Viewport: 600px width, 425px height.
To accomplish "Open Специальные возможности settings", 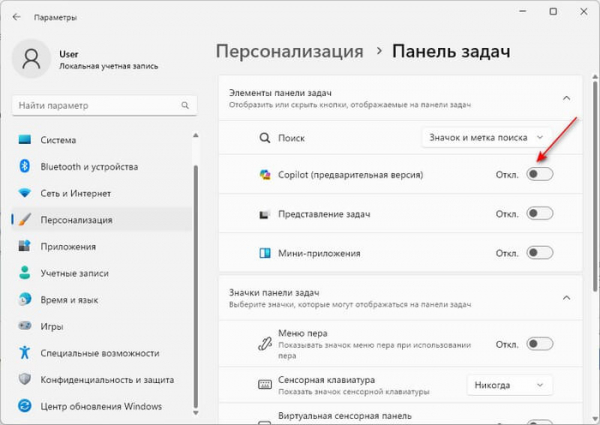I will (x=101, y=353).
